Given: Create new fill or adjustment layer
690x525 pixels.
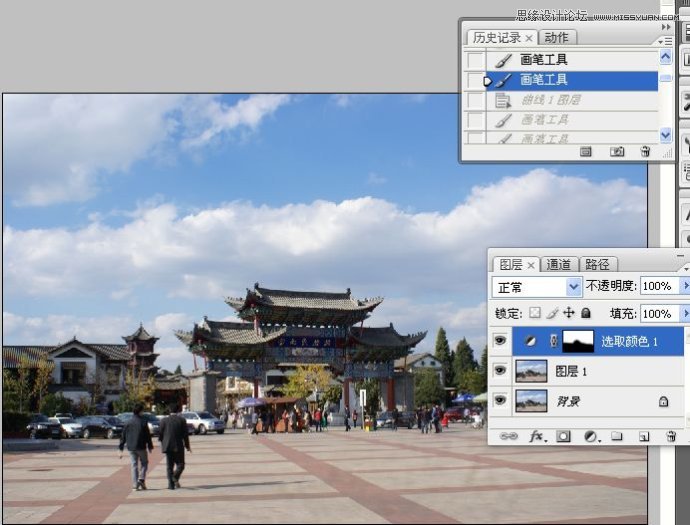Looking at the screenshot, I should click(591, 437).
